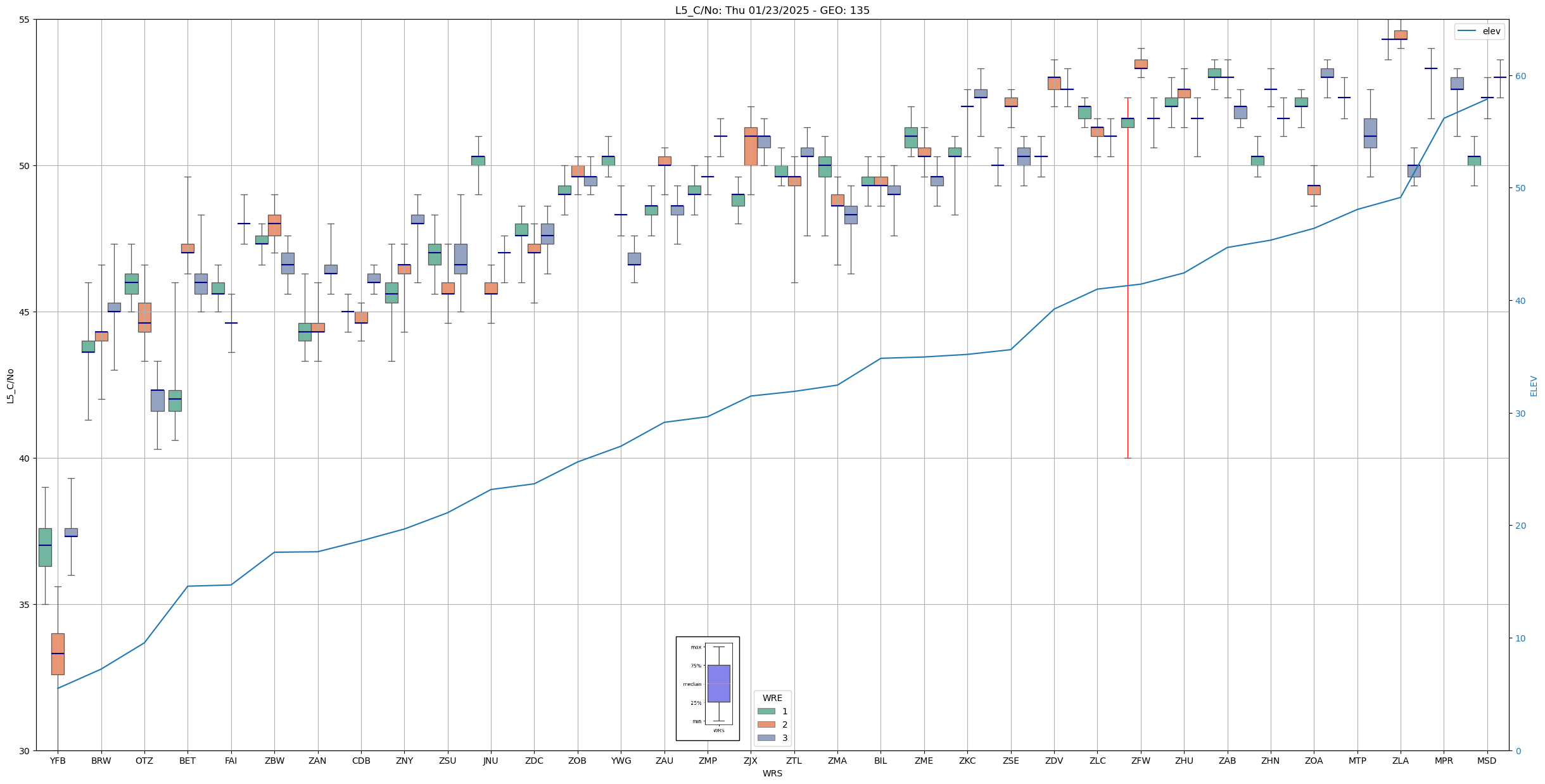Click the MSD x-axis station label
The width and height of the screenshot is (1545, 784).
coord(1487,761)
